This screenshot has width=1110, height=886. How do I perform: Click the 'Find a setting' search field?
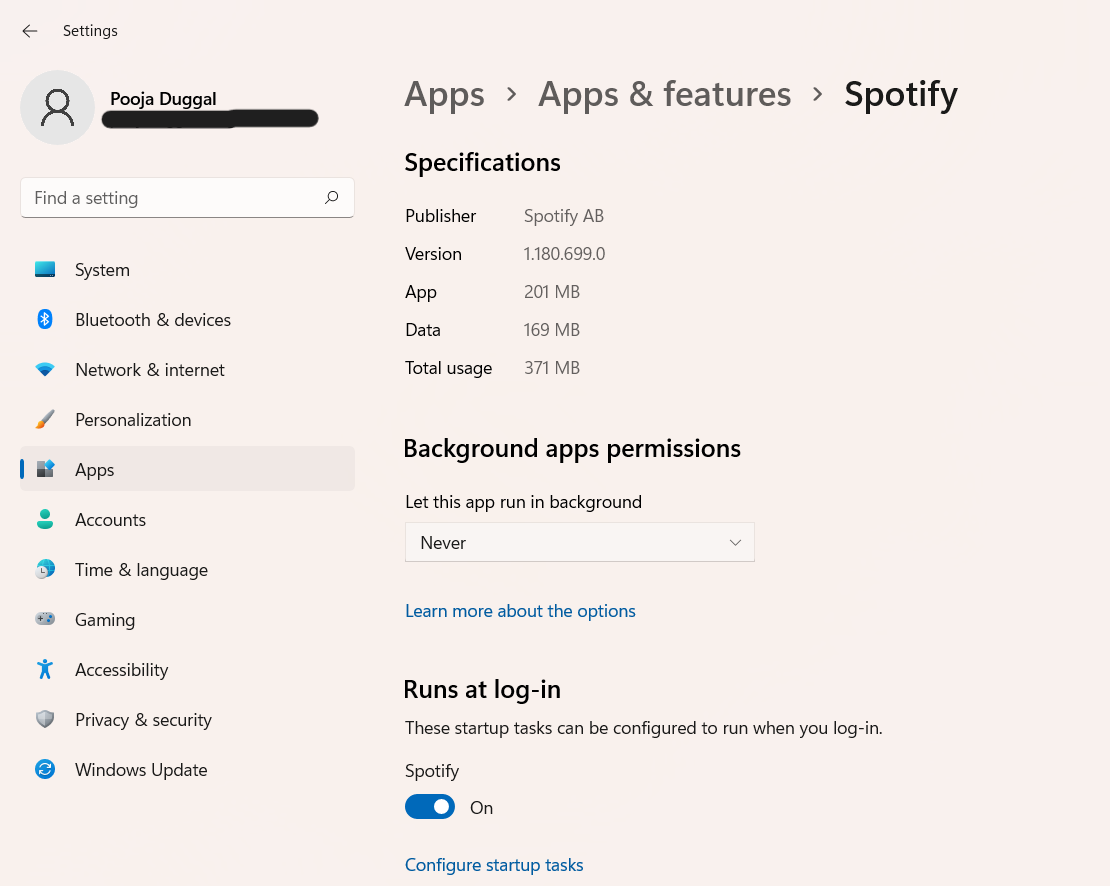(x=170, y=198)
